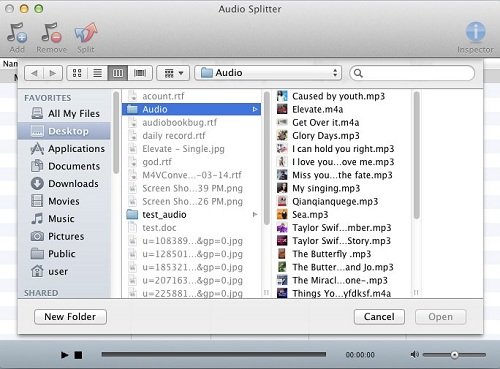Image resolution: width=500 pixels, height=369 pixels.
Task: Open Documents in the sidebar
Action: pos(65,166)
